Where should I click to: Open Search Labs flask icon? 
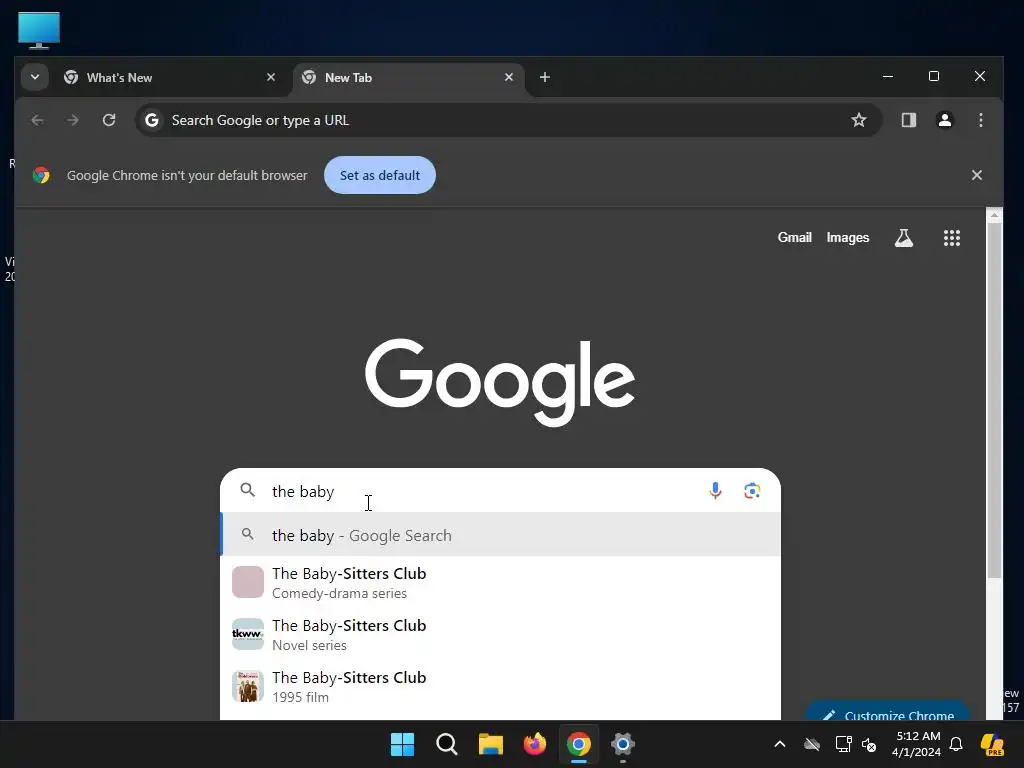click(904, 238)
